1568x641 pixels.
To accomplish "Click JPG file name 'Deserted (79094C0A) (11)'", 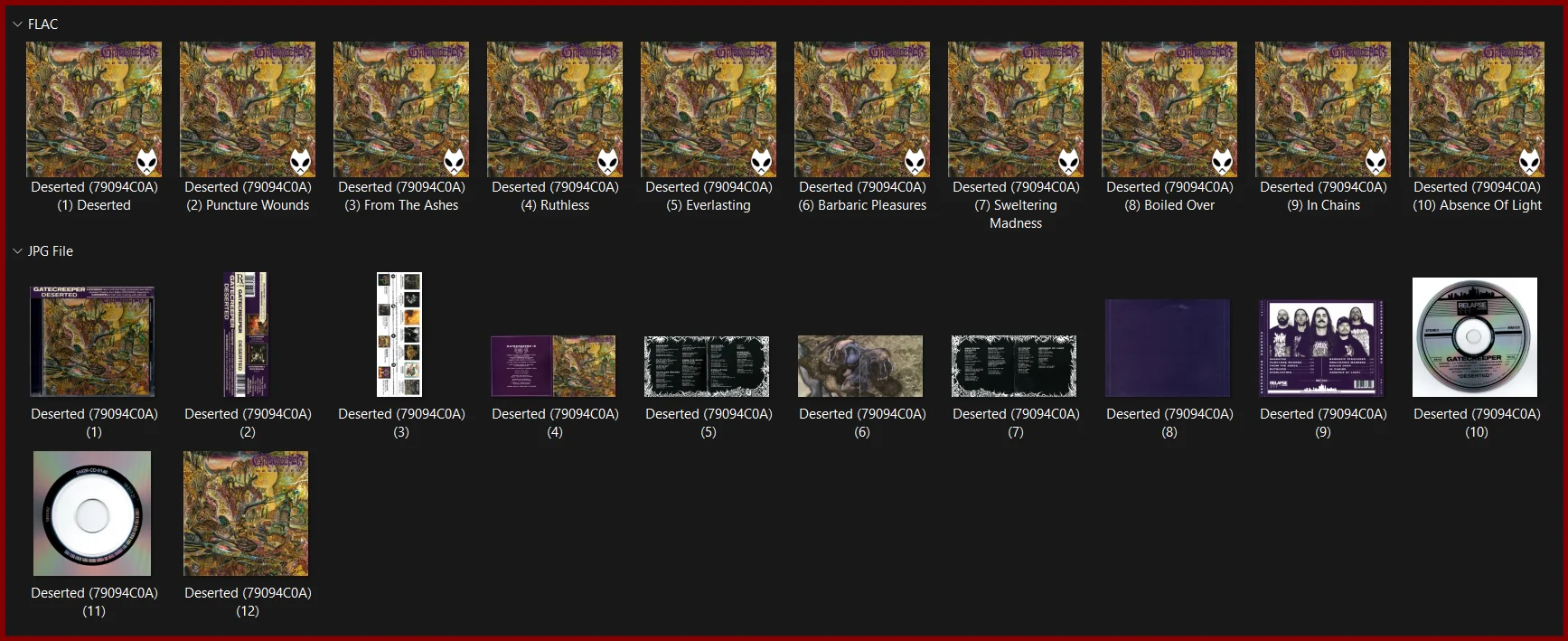I will pyautogui.click(x=94, y=602).
